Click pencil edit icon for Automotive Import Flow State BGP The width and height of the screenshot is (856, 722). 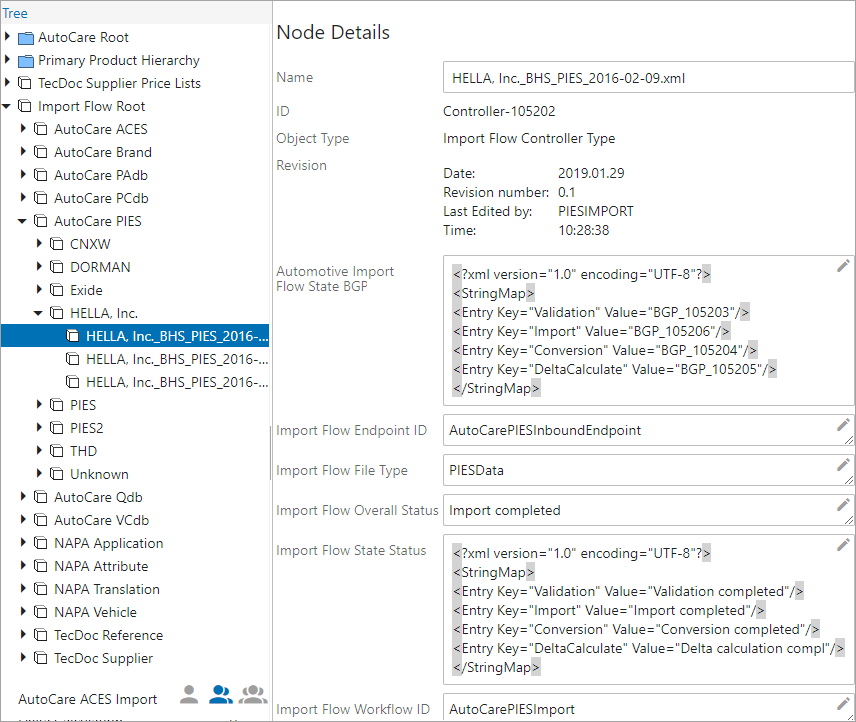843,266
